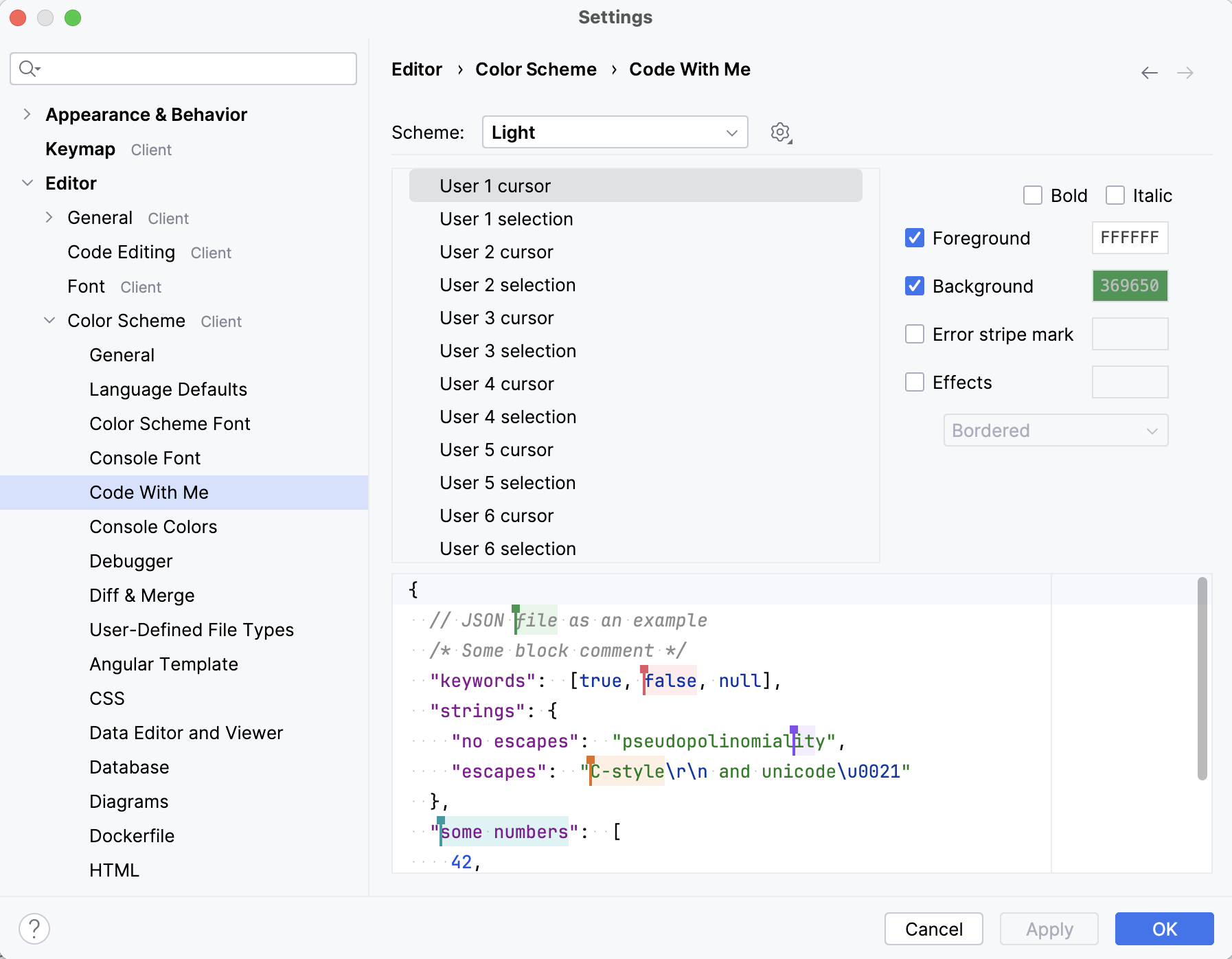Open the Bordered effects dropdown
This screenshot has width=1232, height=959.
(1056, 430)
